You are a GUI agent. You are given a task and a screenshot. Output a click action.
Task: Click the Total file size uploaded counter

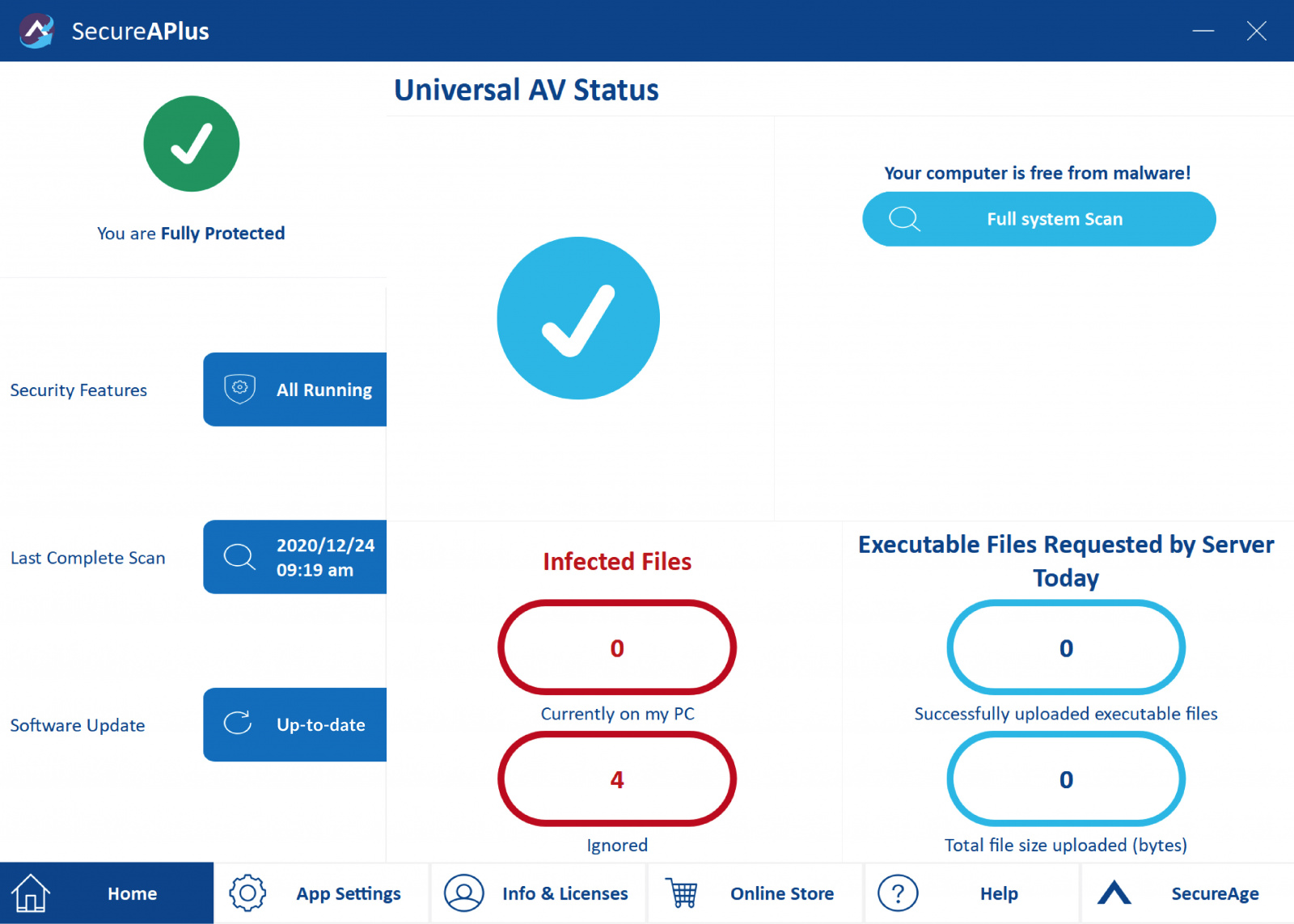[x=1066, y=779]
